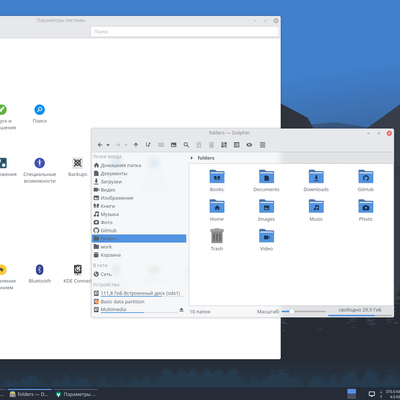Screen dimensions: 400x400
Task: Open Книги in Places panel
Action: 139,206
